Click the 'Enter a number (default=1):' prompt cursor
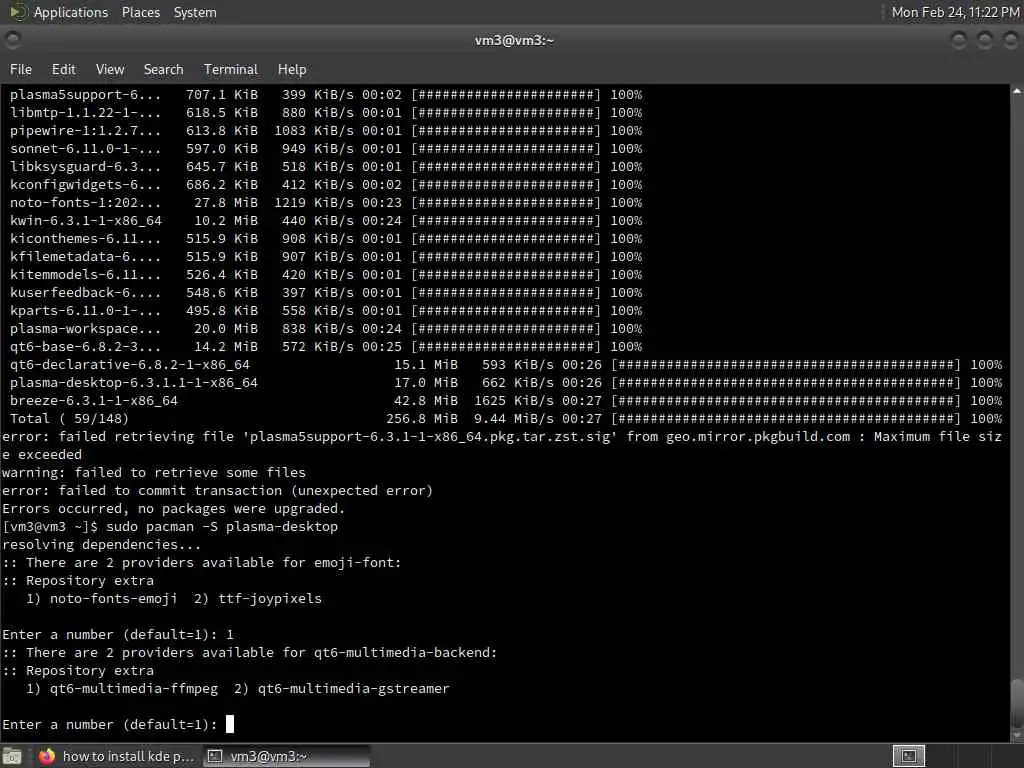The height and width of the screenshot is (768, 1024). pyautogui.click(x=230, y=724)
